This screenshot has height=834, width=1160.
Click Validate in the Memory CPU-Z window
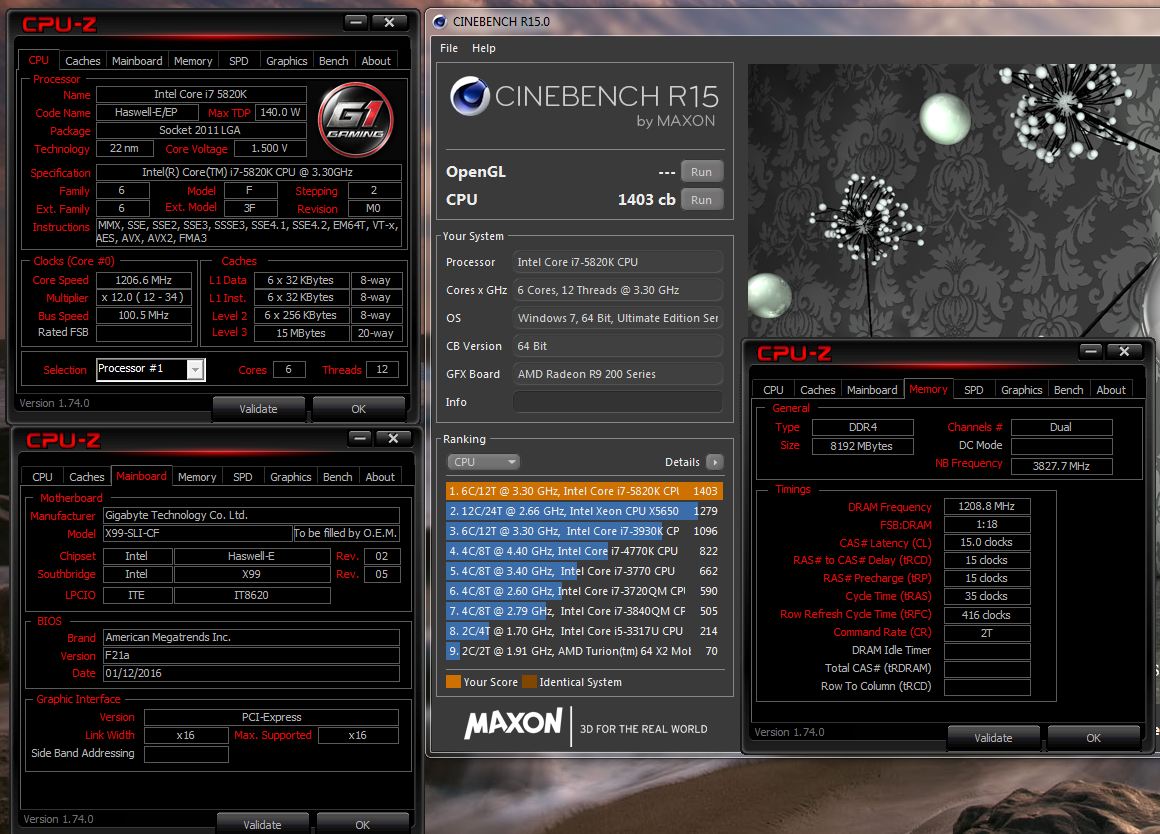tap(993, 737)
